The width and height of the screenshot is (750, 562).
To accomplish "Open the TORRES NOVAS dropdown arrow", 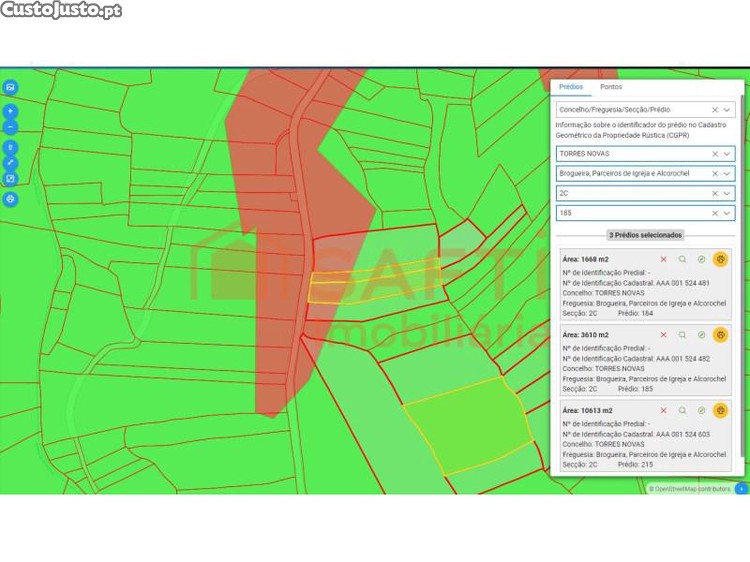I will tap(727, 154).
